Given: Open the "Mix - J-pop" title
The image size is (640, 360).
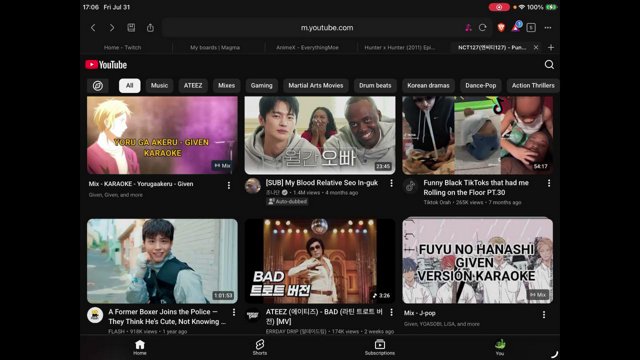Looking at the screenshot, I should [420, 313].
